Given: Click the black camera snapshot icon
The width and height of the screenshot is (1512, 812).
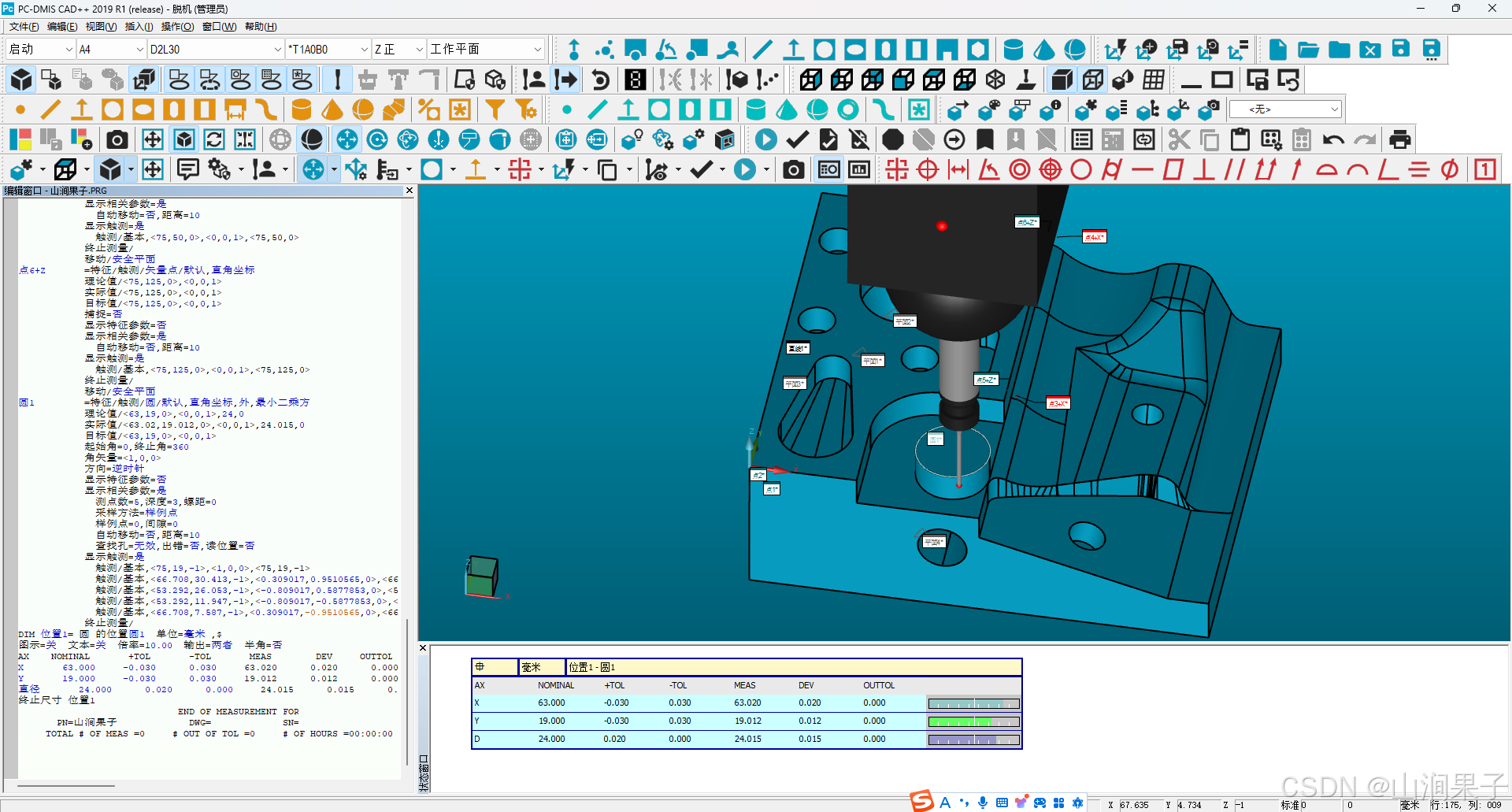Looking at the screenshot, I should (x=117, y=140).
